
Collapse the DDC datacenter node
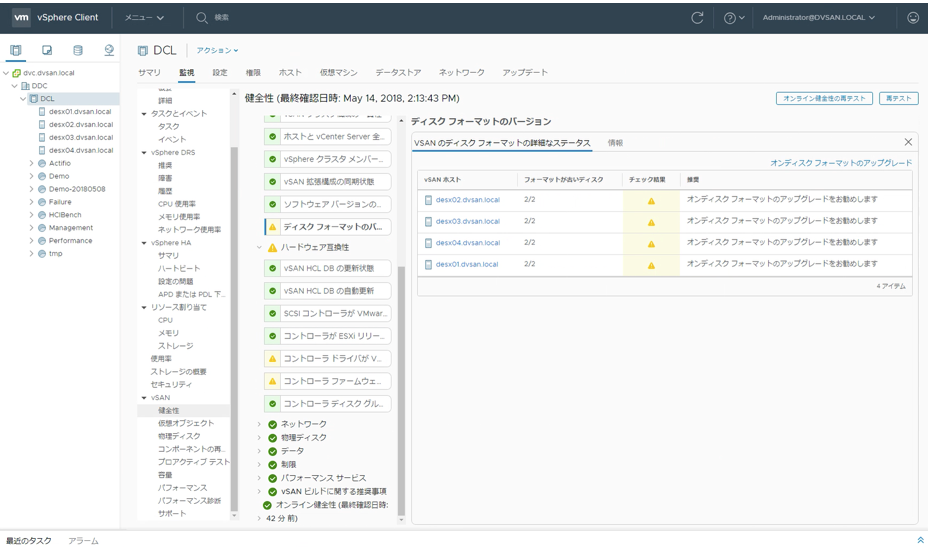(15, 86)
